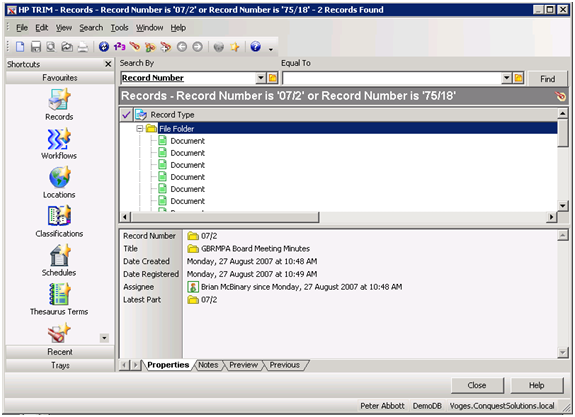
Task: Click browse icon next to Equal To field
Action: [518, 78]
